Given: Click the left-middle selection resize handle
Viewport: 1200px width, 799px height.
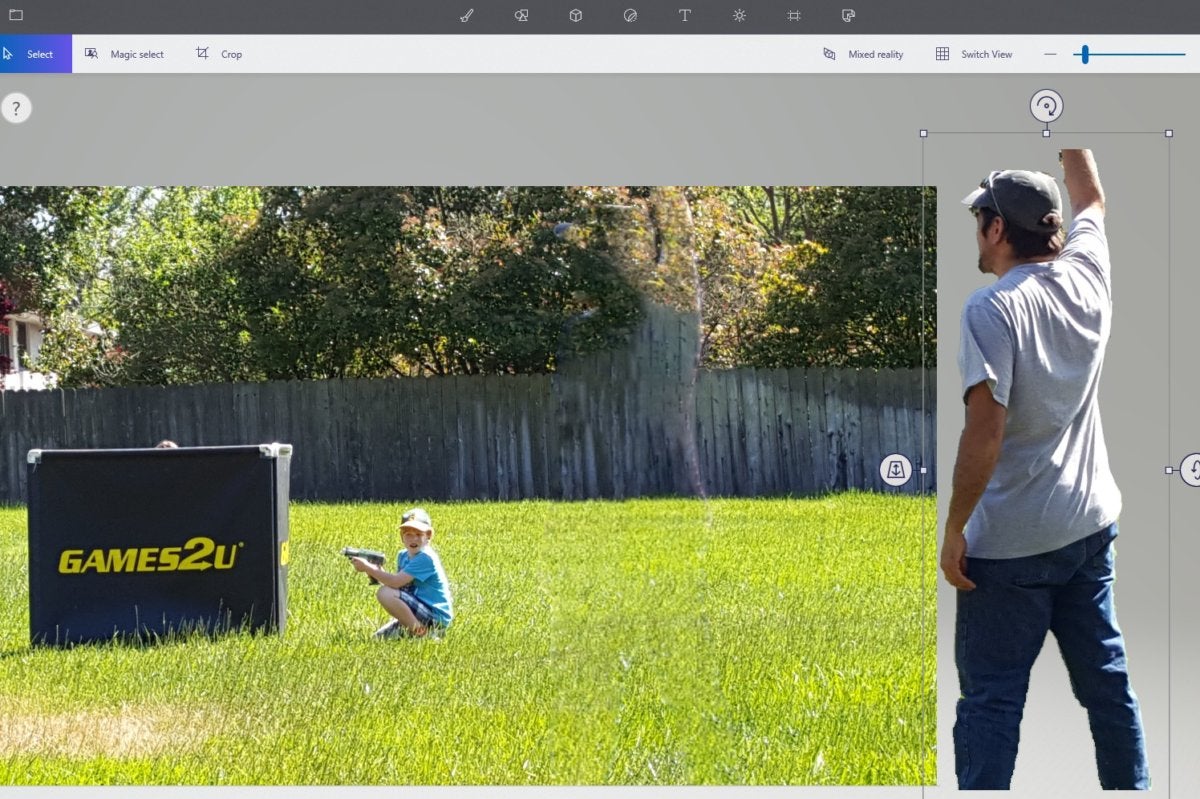Looking at the screenshot, I should pos(923,470).
